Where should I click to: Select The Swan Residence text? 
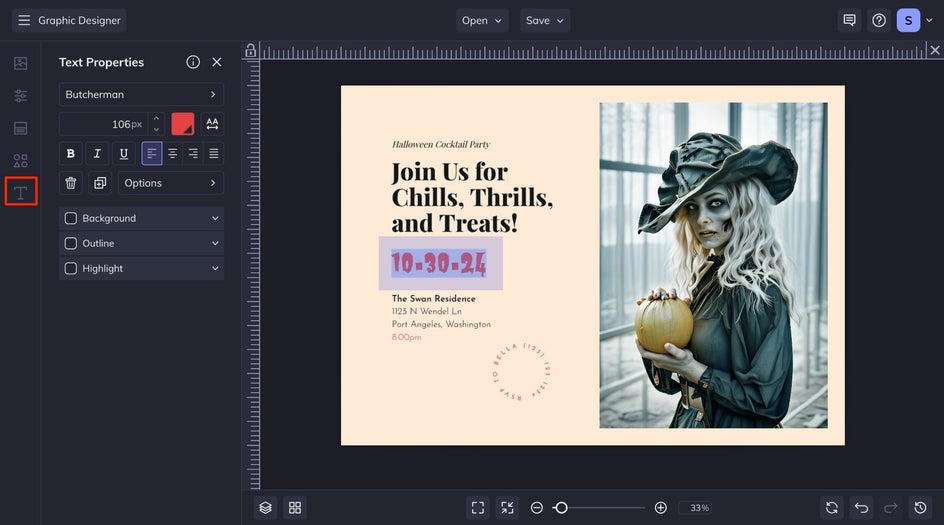(x=433, y=299)
